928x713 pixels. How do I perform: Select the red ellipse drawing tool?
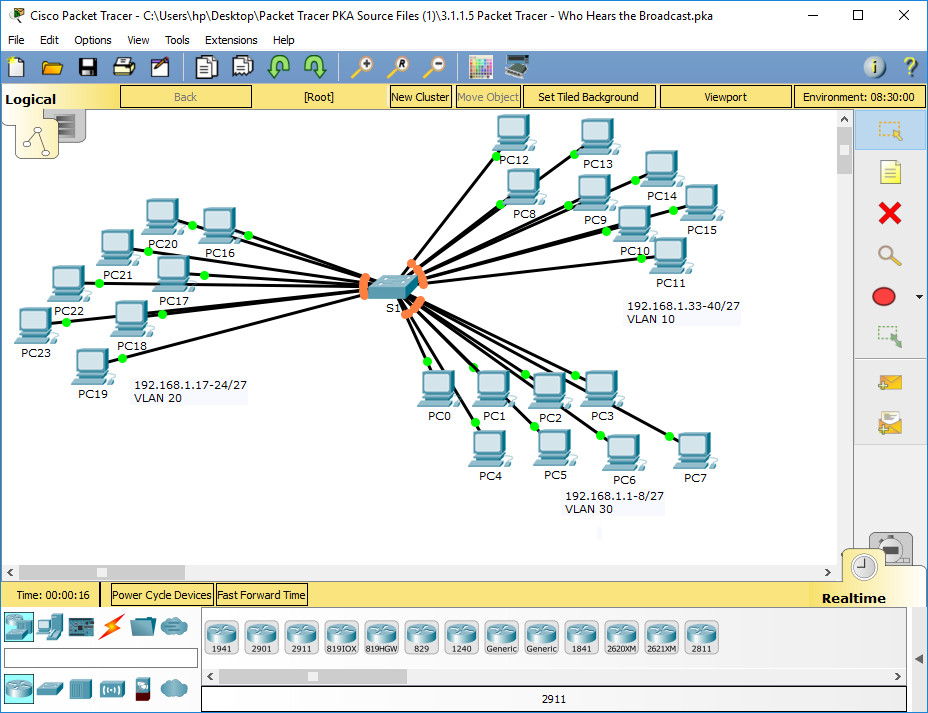click(x=884, y=296)
